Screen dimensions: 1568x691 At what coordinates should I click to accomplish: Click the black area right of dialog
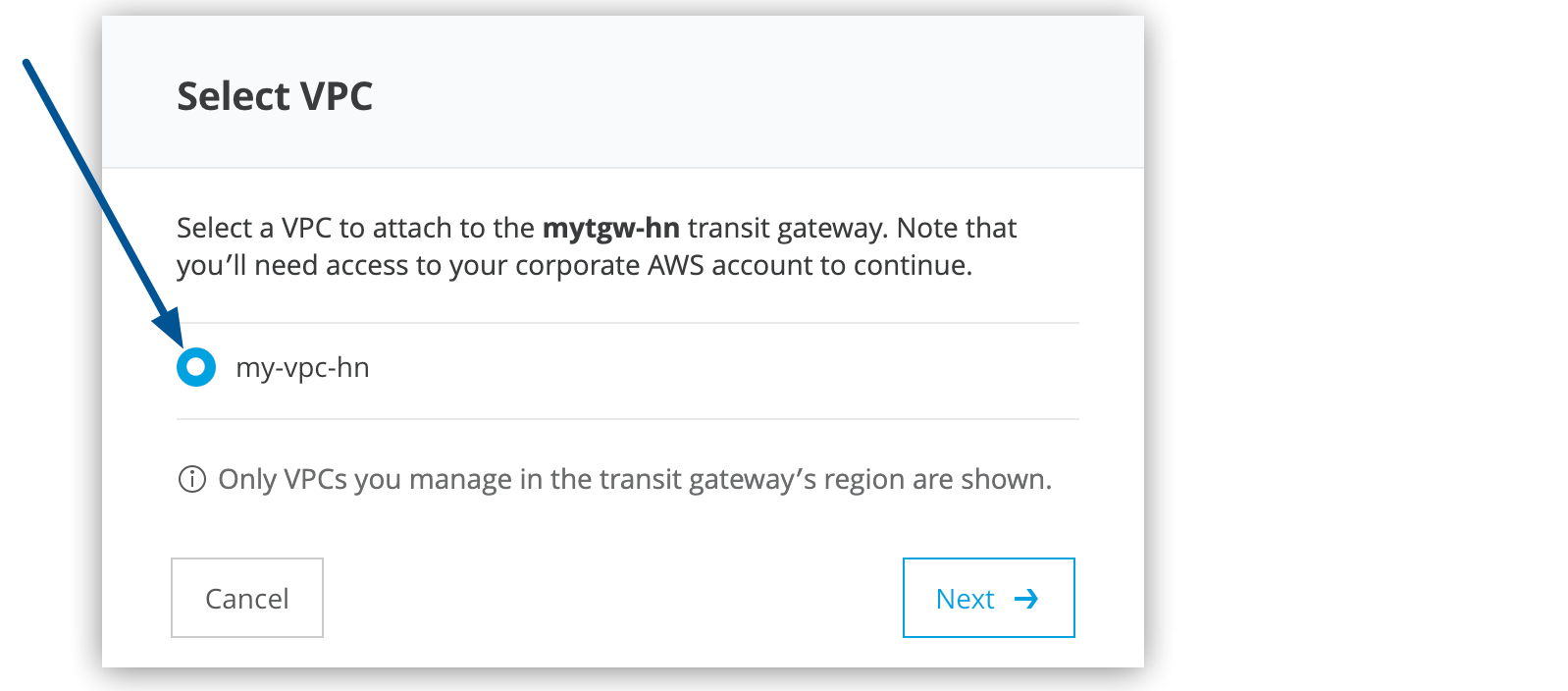point(1354,344)
